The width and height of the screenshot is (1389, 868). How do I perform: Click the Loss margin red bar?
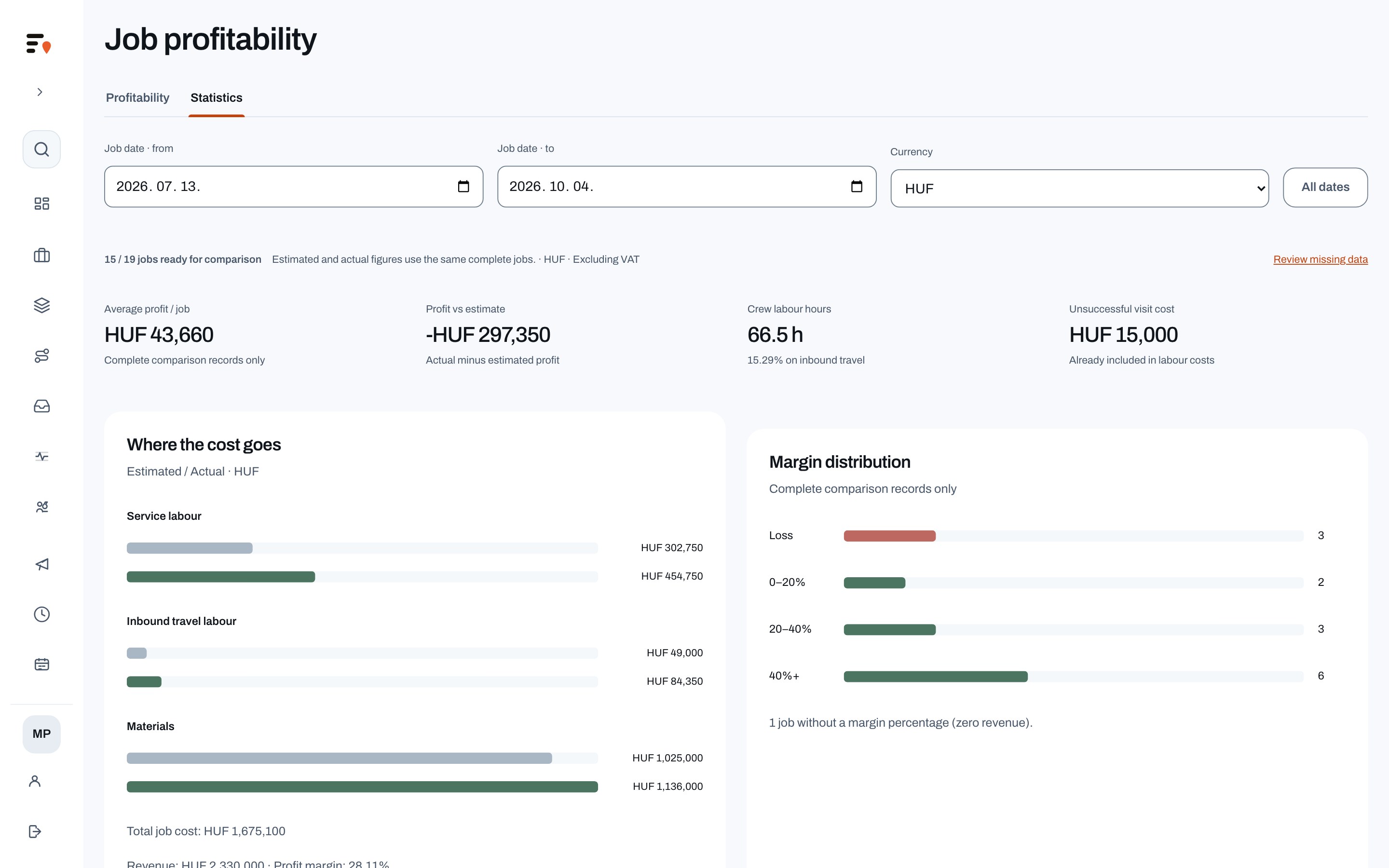point(890,536)
